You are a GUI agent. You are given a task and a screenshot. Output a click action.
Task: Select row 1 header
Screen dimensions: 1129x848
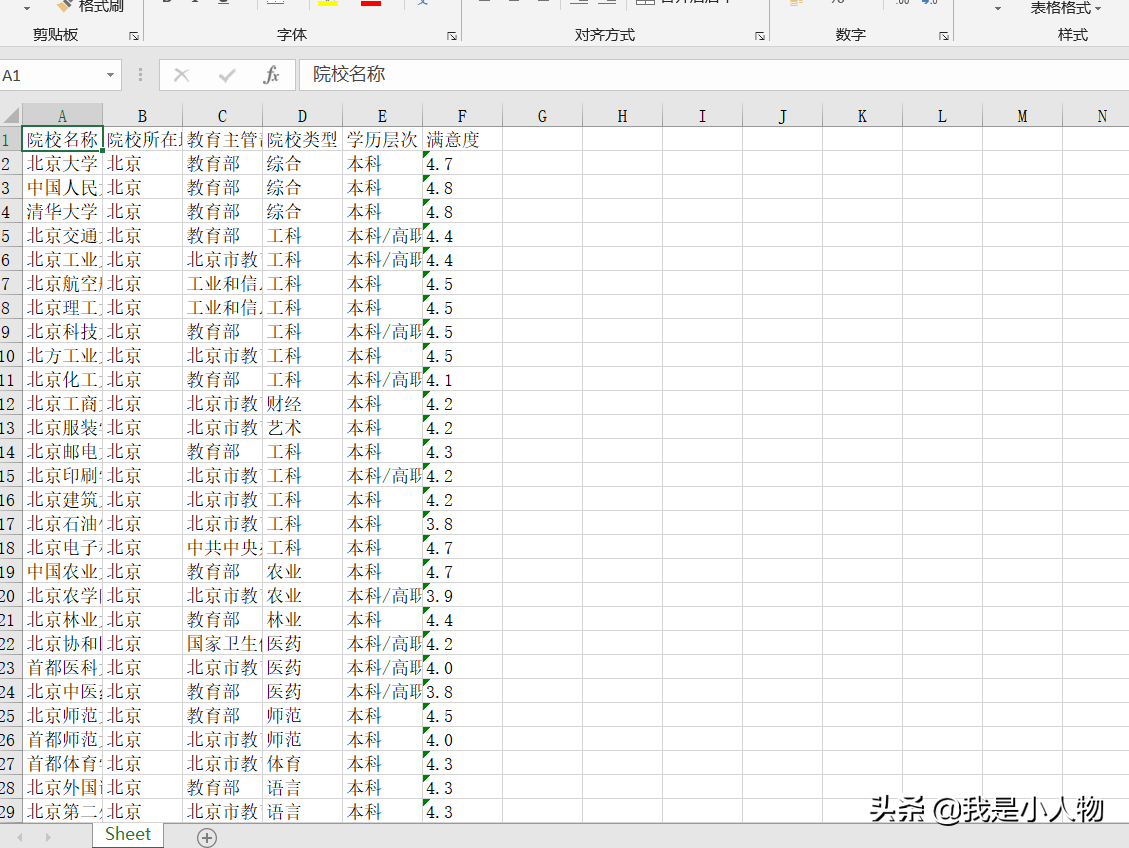click(9, 140)
